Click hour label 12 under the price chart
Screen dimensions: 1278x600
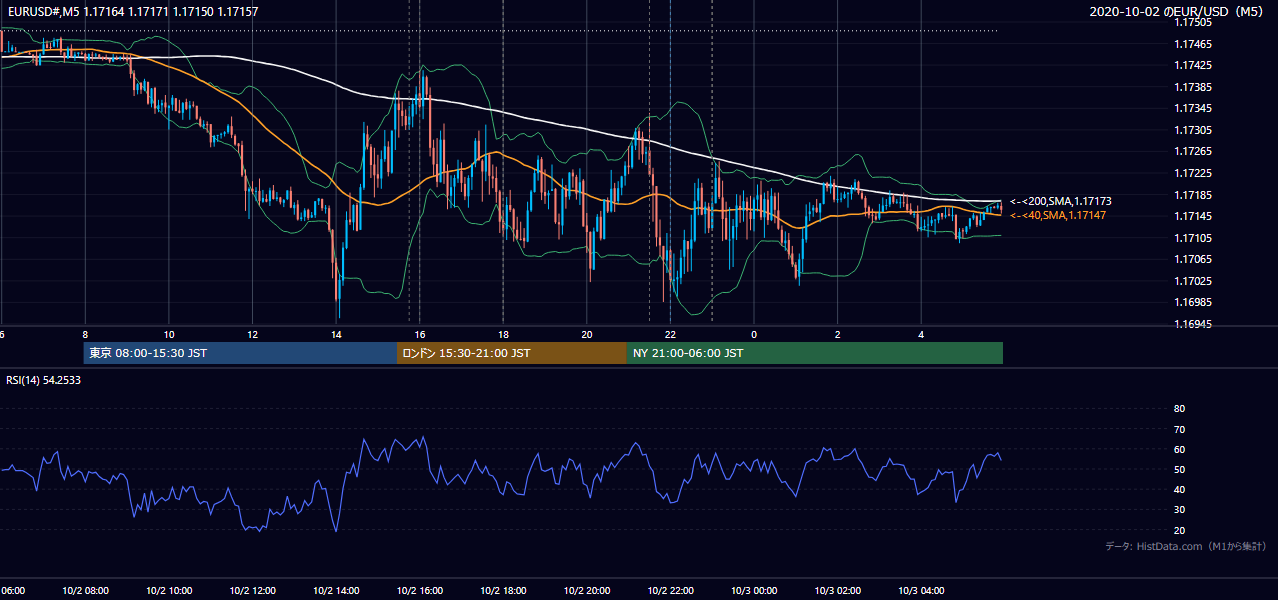pos(252,334)
